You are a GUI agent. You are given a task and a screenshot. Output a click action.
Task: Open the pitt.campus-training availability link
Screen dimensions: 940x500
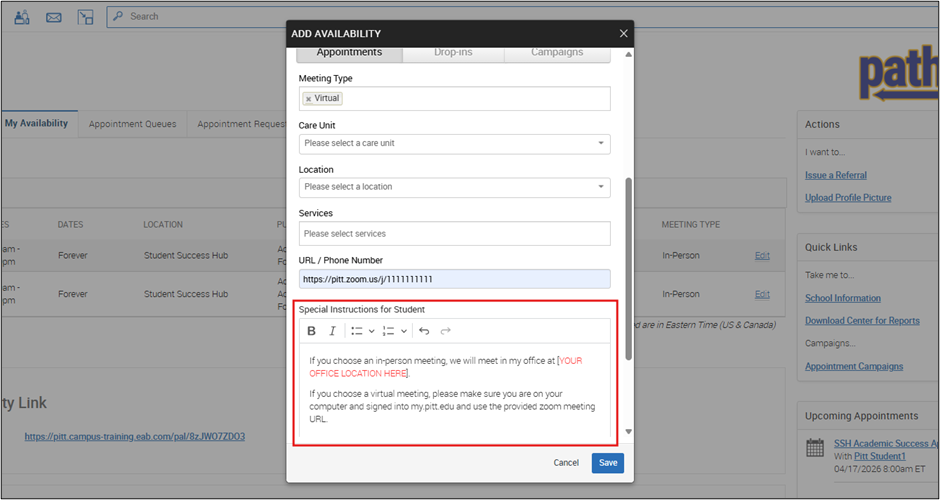[x=135, y=436]
